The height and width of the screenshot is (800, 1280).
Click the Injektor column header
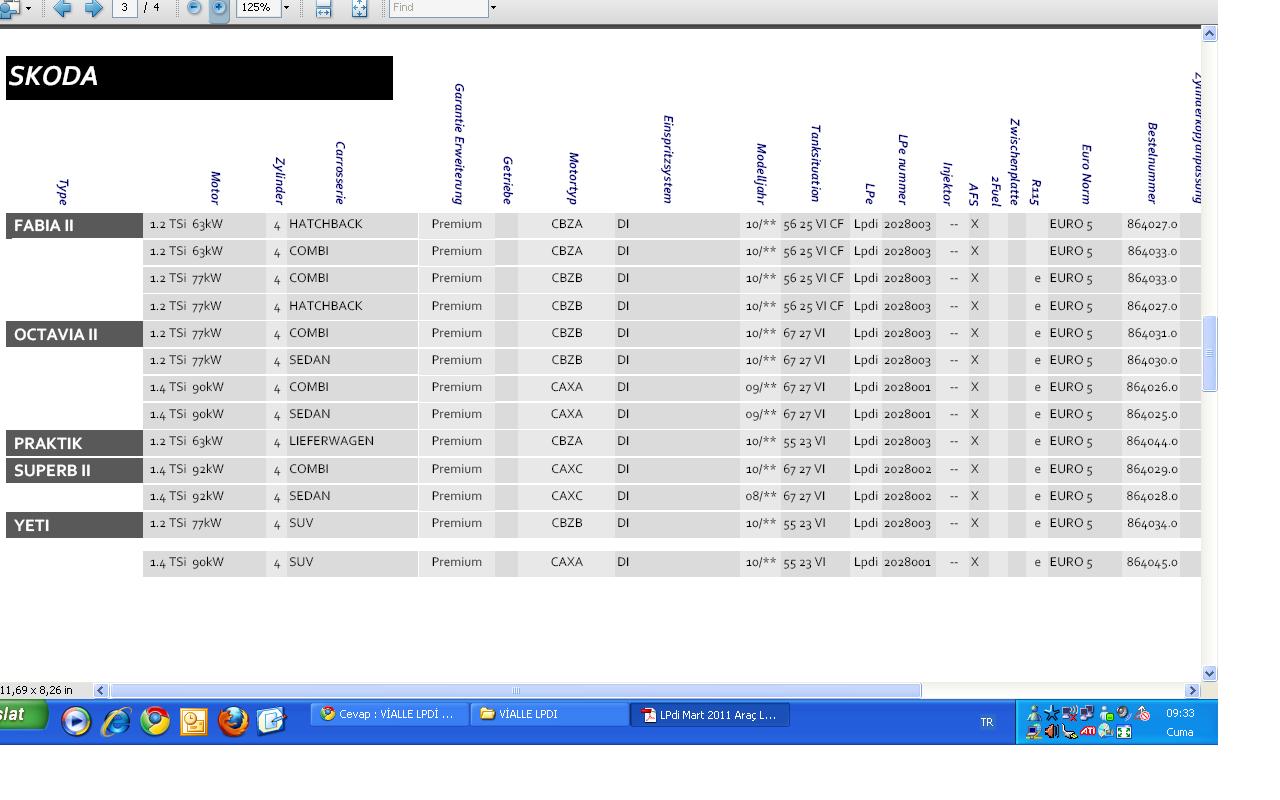947,184
